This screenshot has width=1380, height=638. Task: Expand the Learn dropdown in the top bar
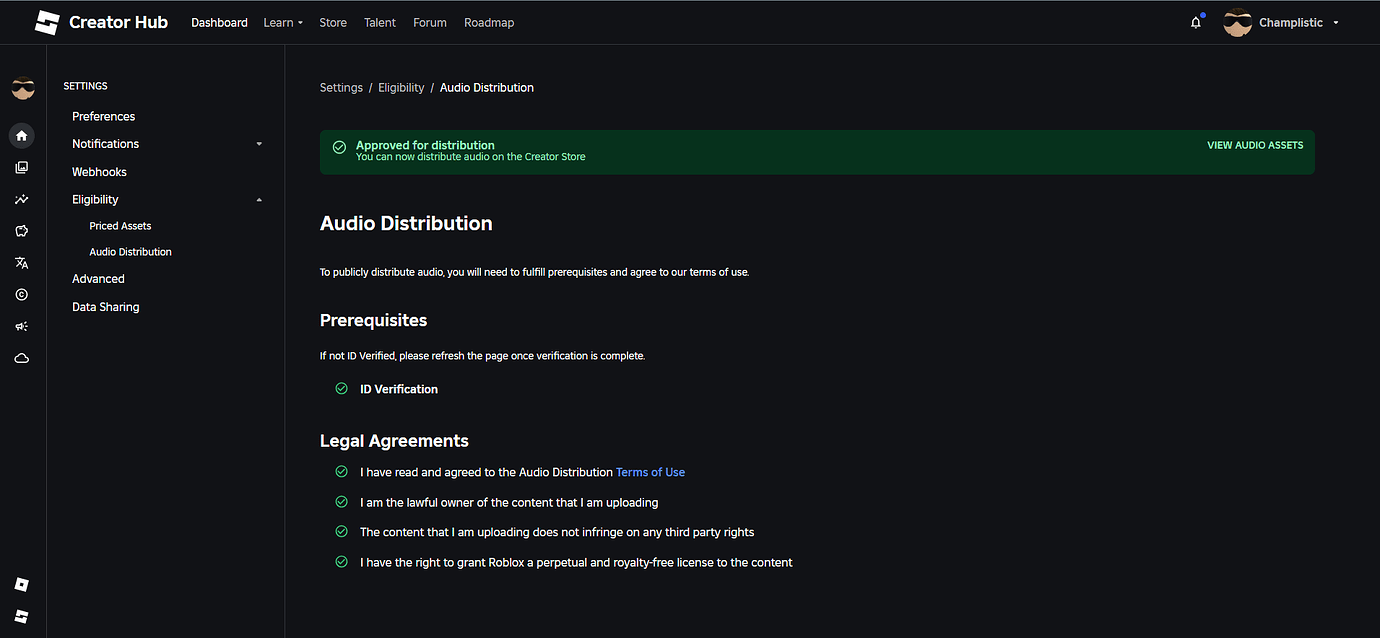[283, 22]
